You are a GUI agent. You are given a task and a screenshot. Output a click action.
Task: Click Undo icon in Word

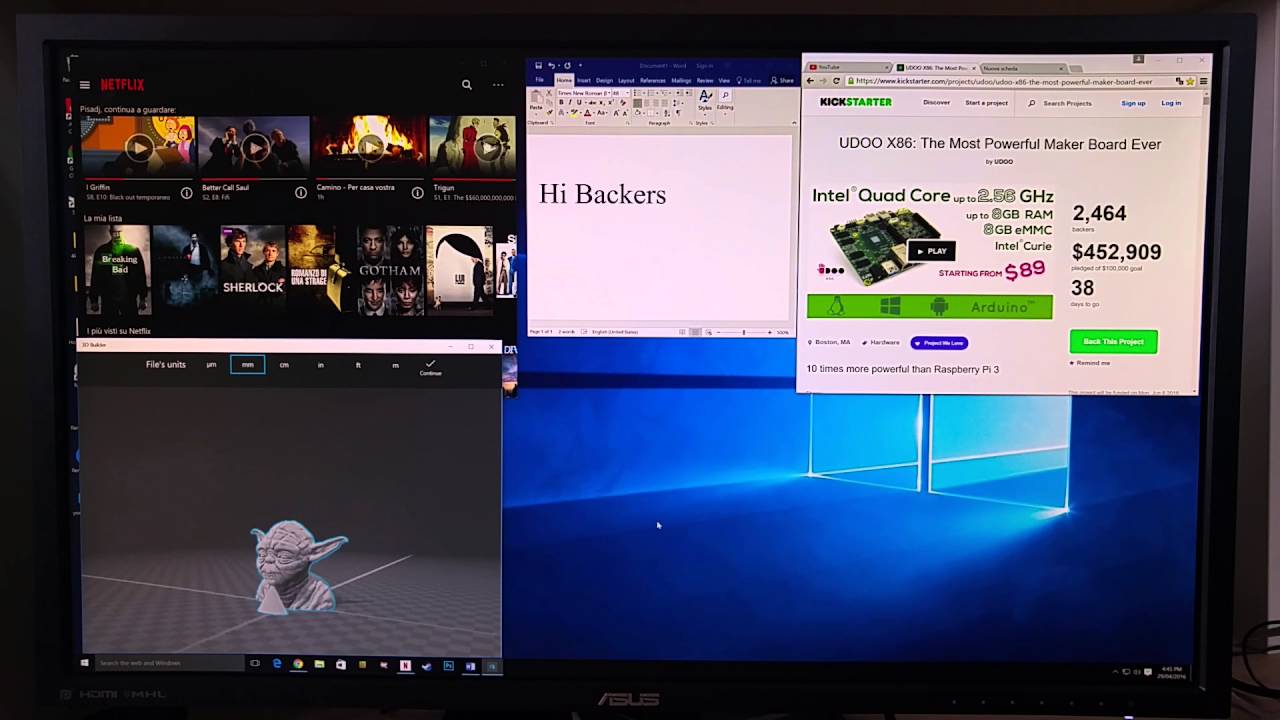(551, 65)
